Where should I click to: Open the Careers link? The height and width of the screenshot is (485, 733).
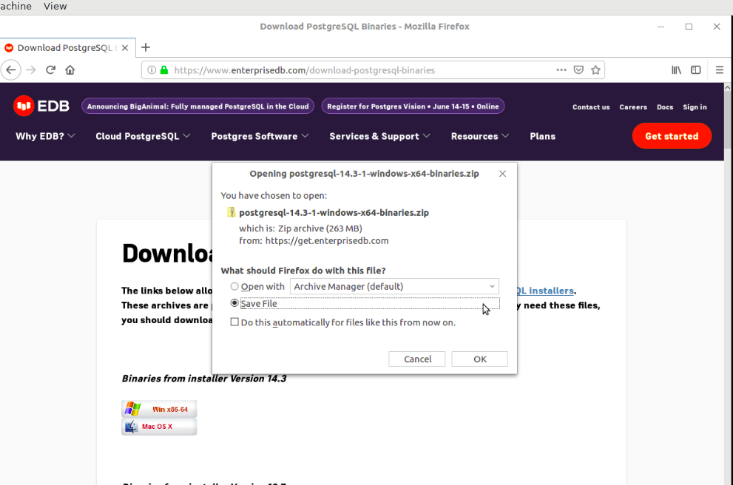(633, 107)
